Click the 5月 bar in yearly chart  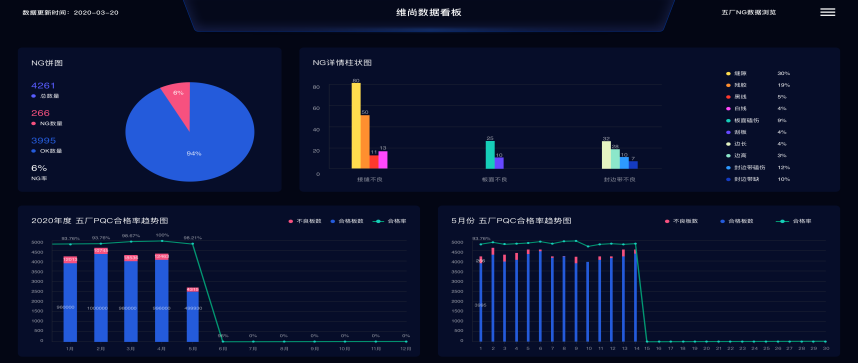coord(192,314)
